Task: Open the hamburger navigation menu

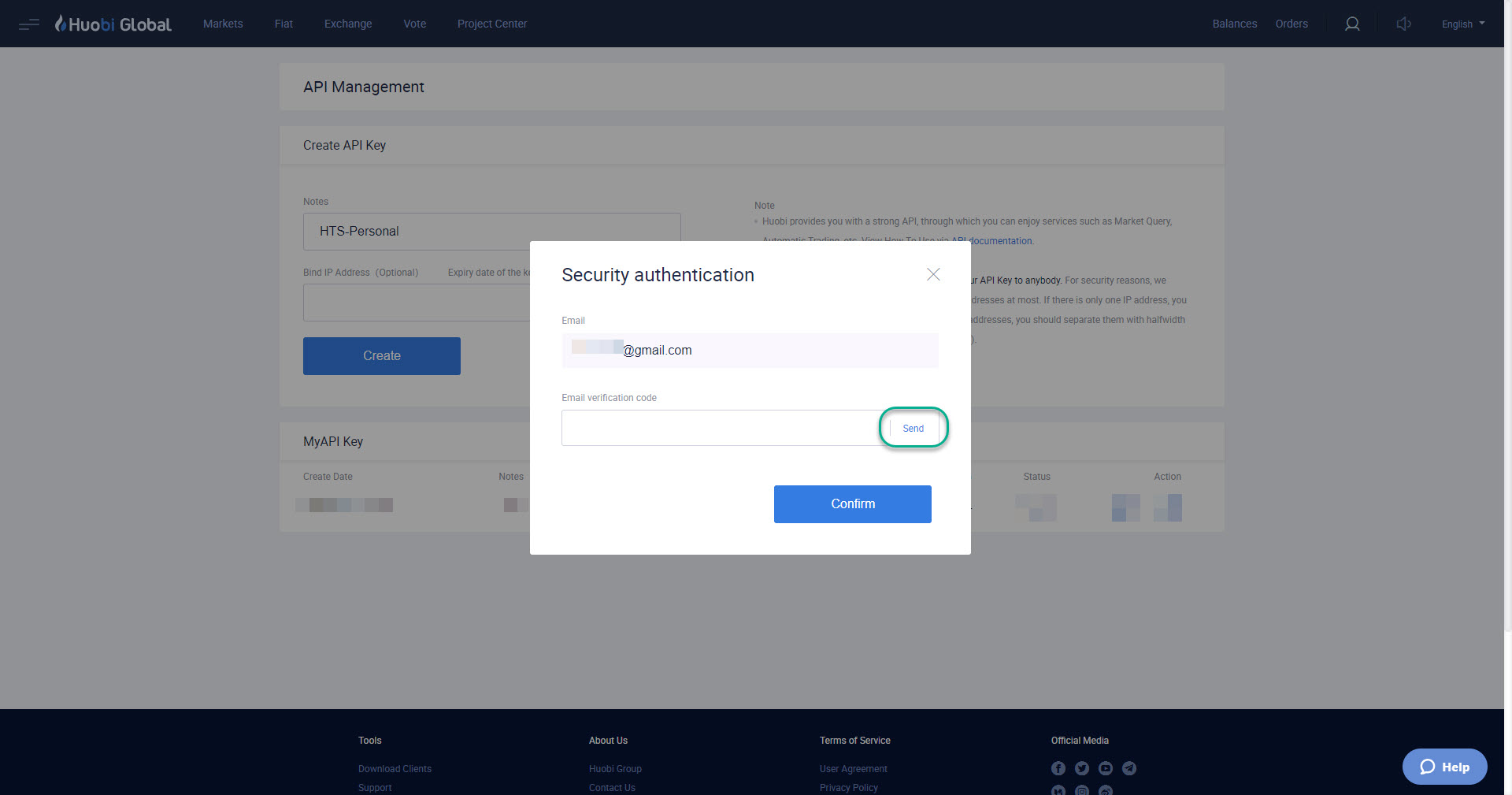Action: click(x=28, y=24)
